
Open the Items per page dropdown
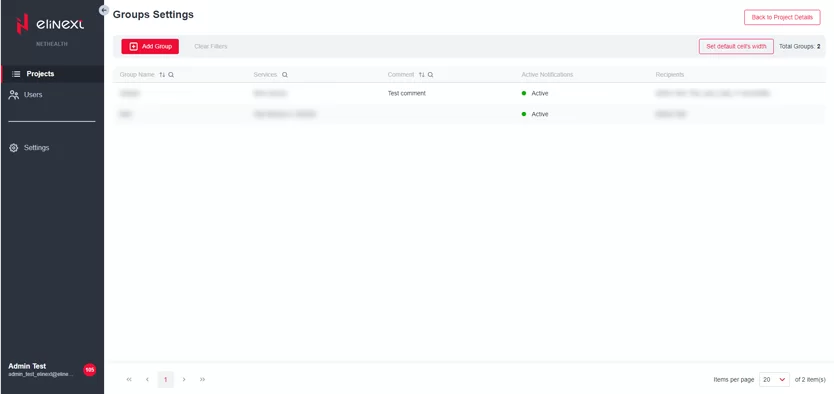774,380
